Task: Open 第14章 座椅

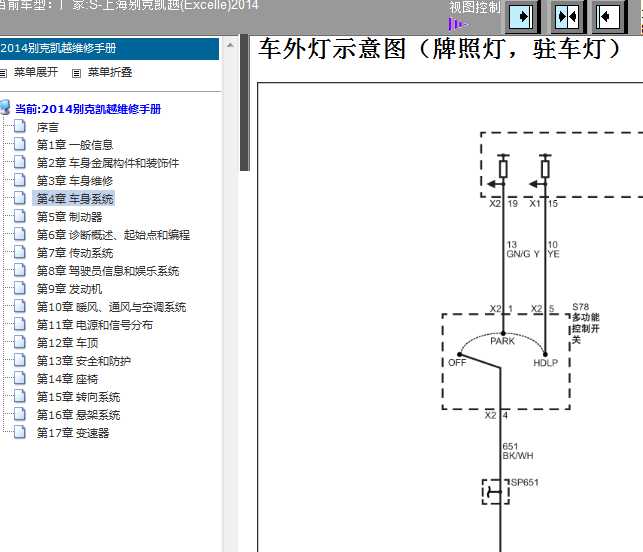Action: tap(67, 379)
